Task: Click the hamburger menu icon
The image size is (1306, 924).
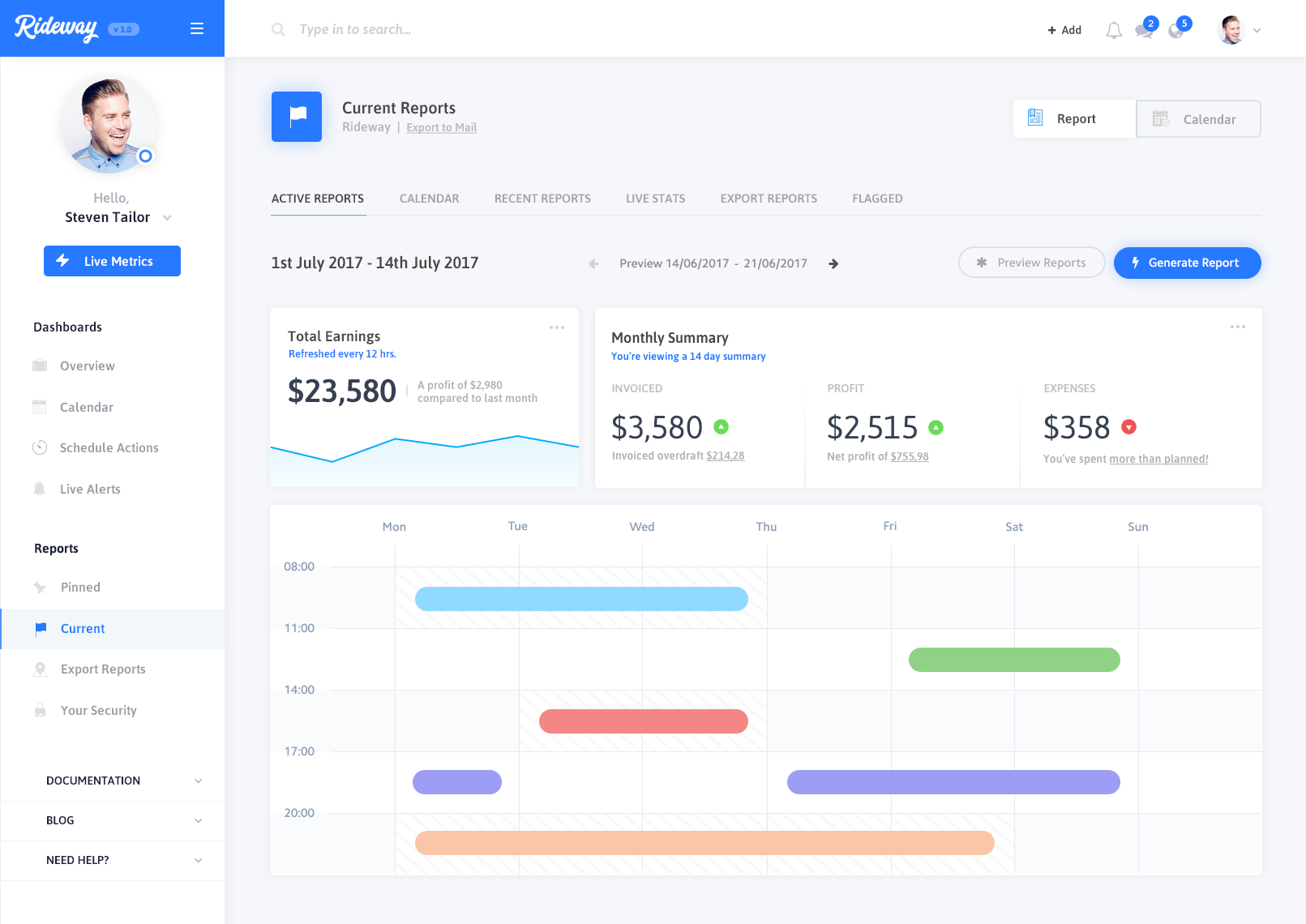Action: click(196, 29)
